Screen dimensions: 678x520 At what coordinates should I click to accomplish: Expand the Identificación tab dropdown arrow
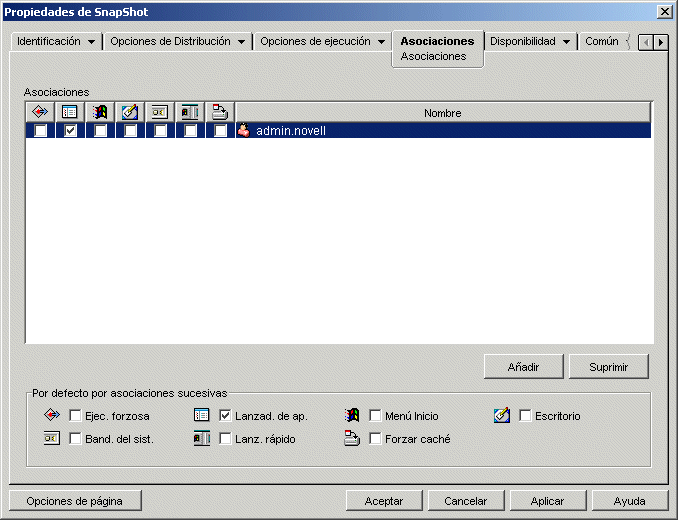click(91, 42)
